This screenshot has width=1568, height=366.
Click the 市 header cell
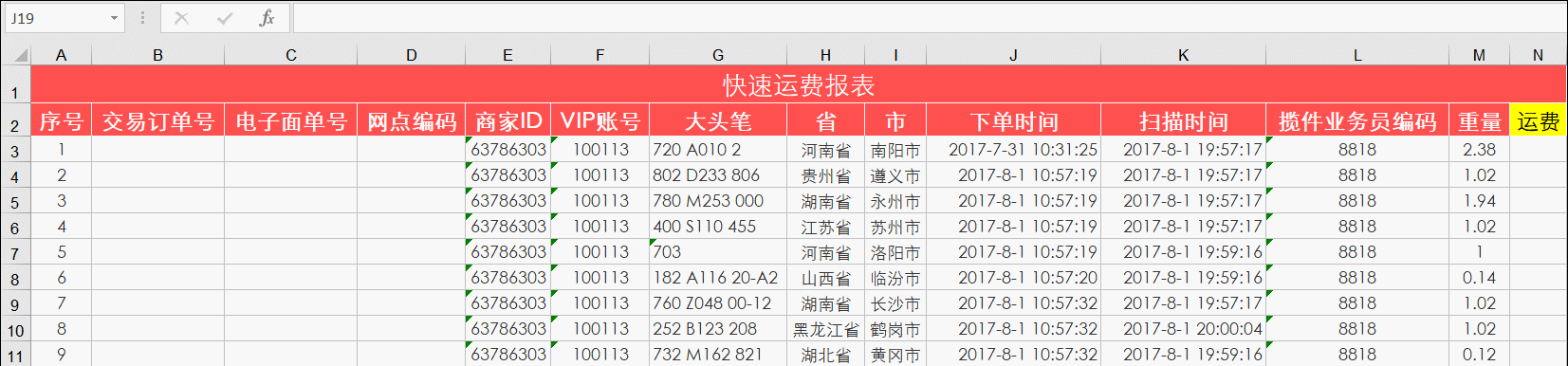coord(895,120)
